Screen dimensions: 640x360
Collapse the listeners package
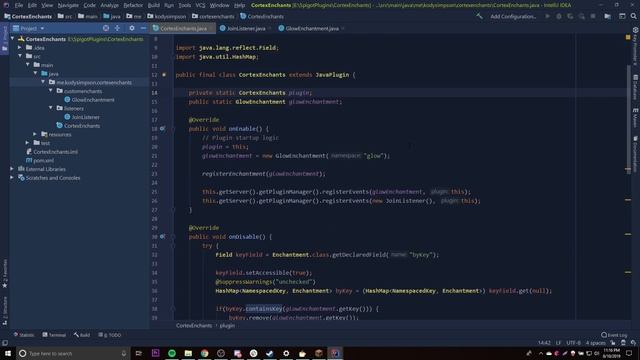[x=51, y=108]
